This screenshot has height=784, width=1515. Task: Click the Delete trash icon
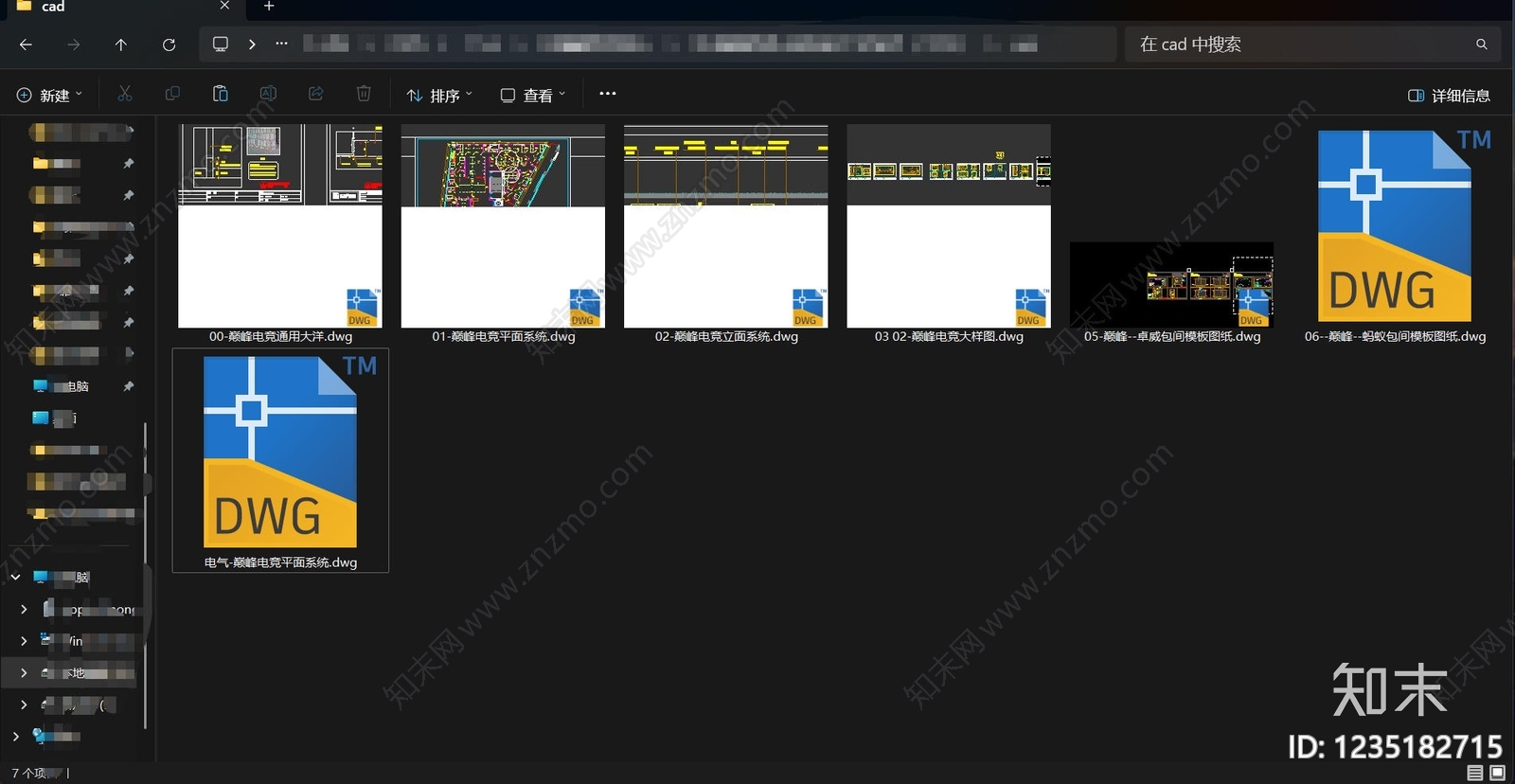click(x=364, y=94)
